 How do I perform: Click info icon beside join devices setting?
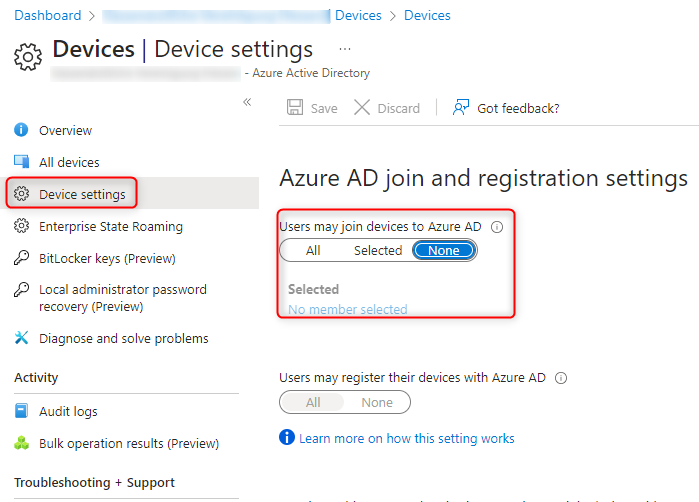click(497, 227)
